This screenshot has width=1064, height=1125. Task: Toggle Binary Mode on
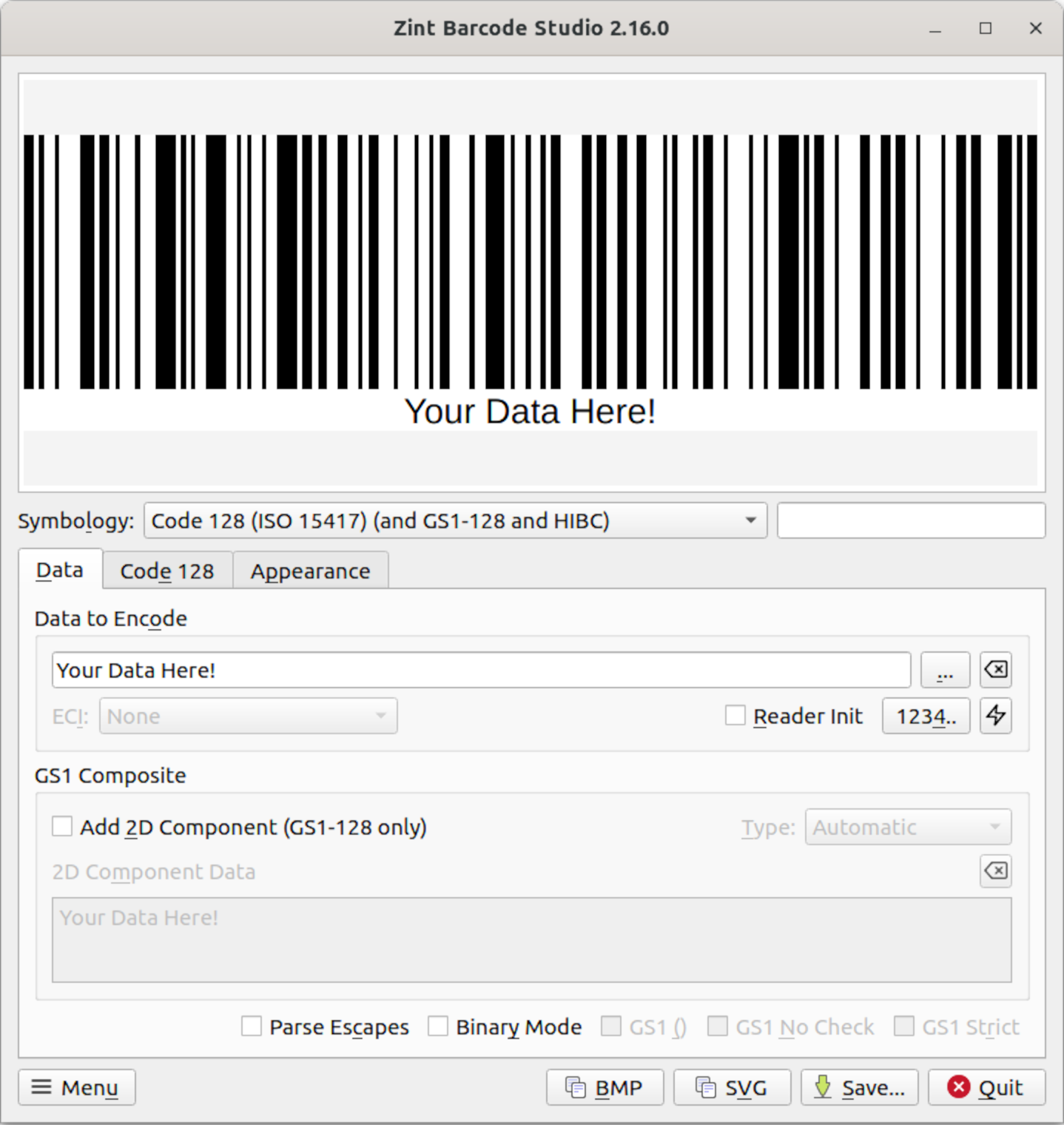click(x=438, y=1027)
